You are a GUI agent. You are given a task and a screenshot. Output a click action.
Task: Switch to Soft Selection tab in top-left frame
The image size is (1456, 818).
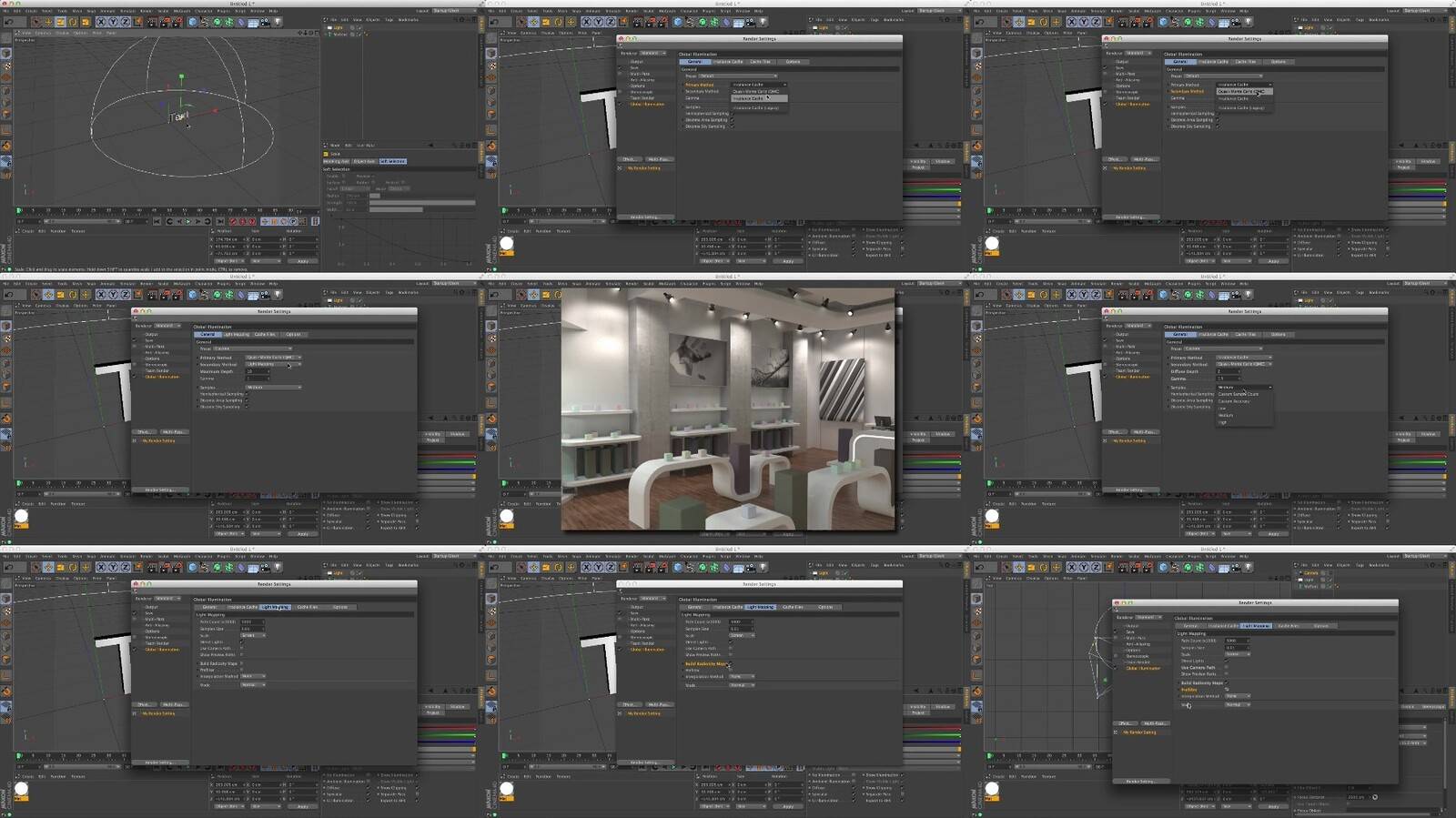[x=392, y=161]
